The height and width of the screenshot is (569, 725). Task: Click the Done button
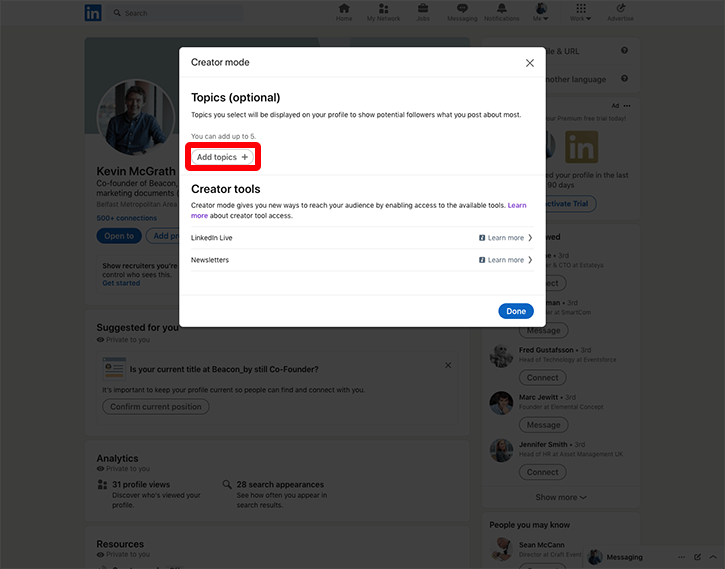516,311
